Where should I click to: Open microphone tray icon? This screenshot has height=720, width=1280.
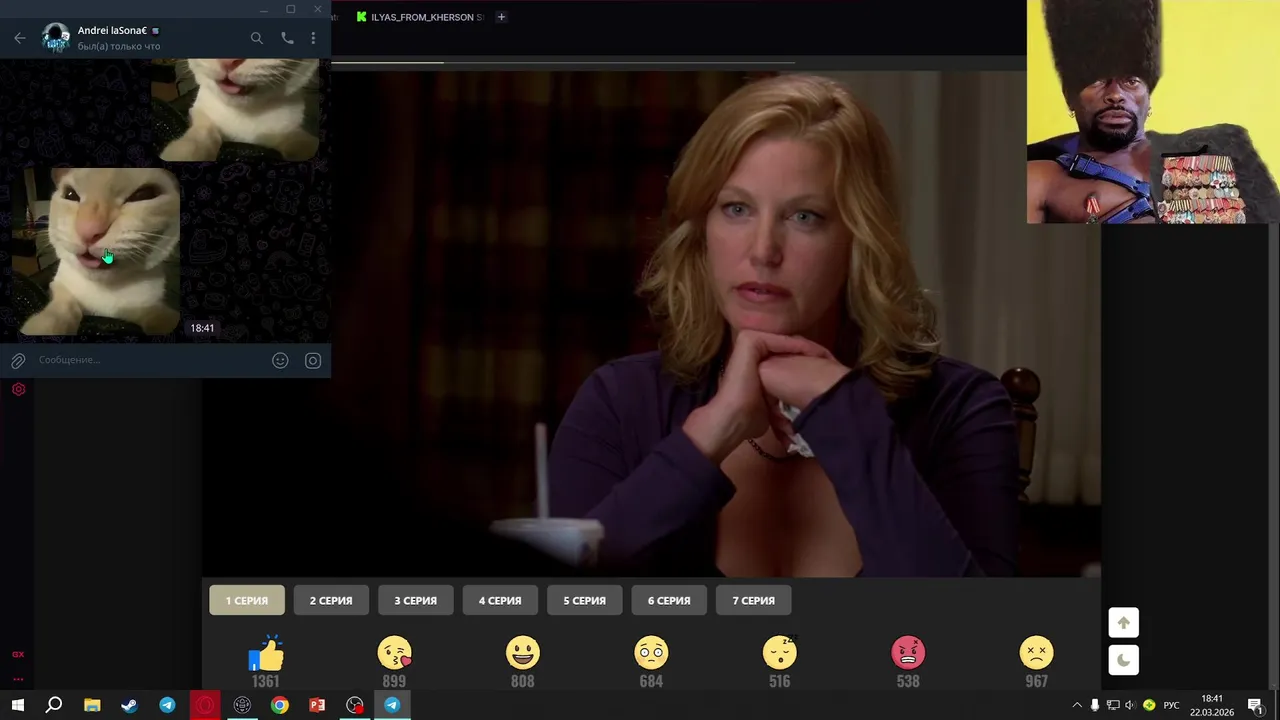[1095, 705]
